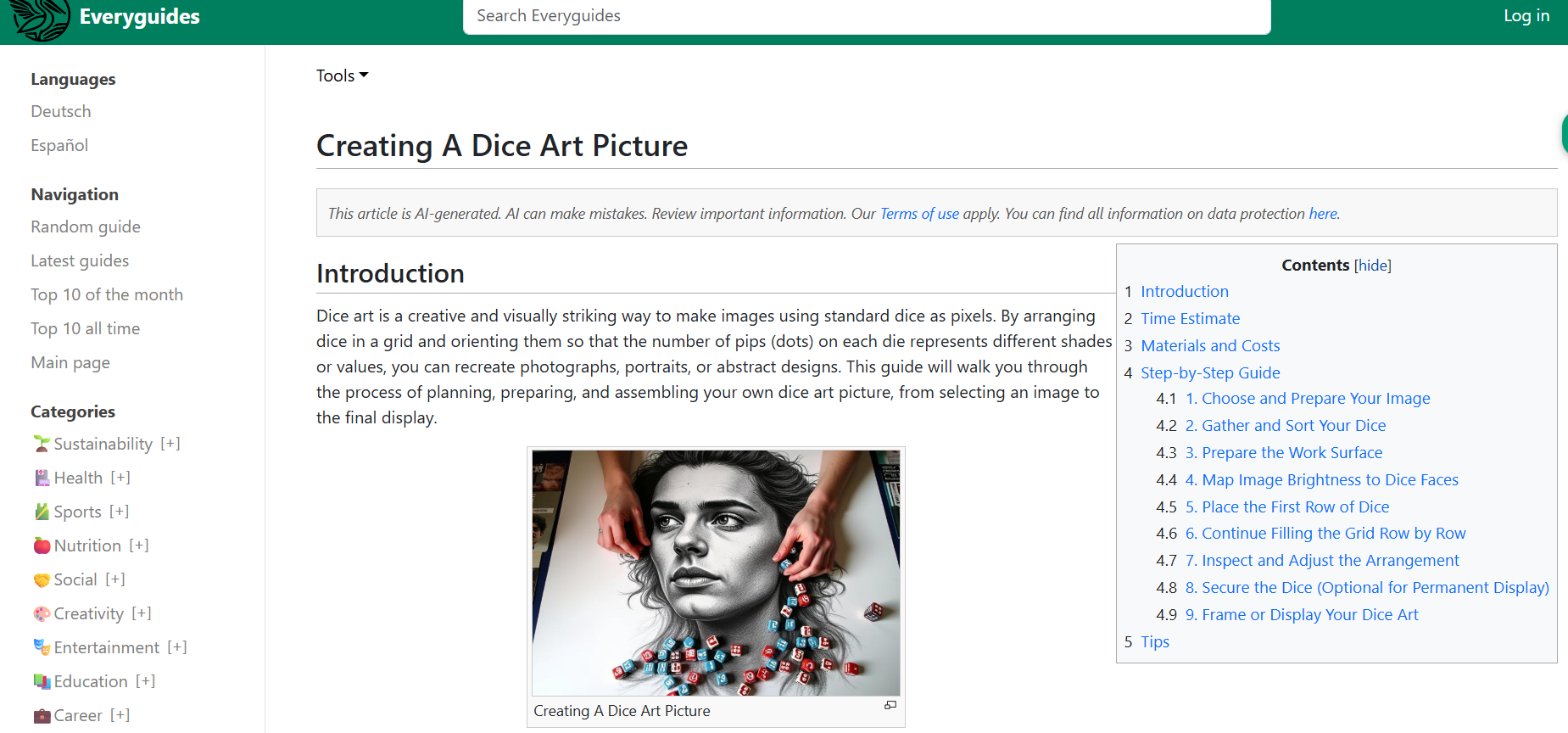This screenshot has width=1568, height=733.
Task: Click the Nutrition apple icon
Action: pyautogui.click(x=42, y=546)
